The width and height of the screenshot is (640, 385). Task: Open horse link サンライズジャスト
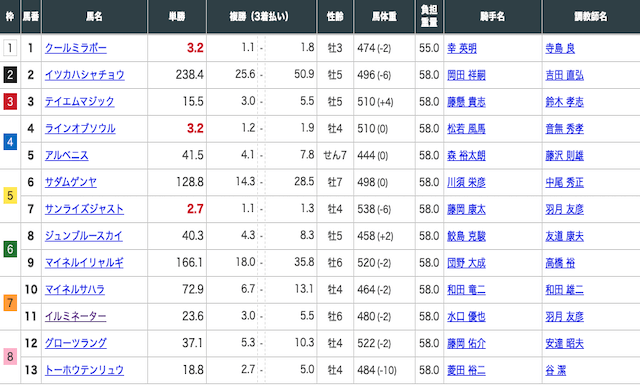84,209
